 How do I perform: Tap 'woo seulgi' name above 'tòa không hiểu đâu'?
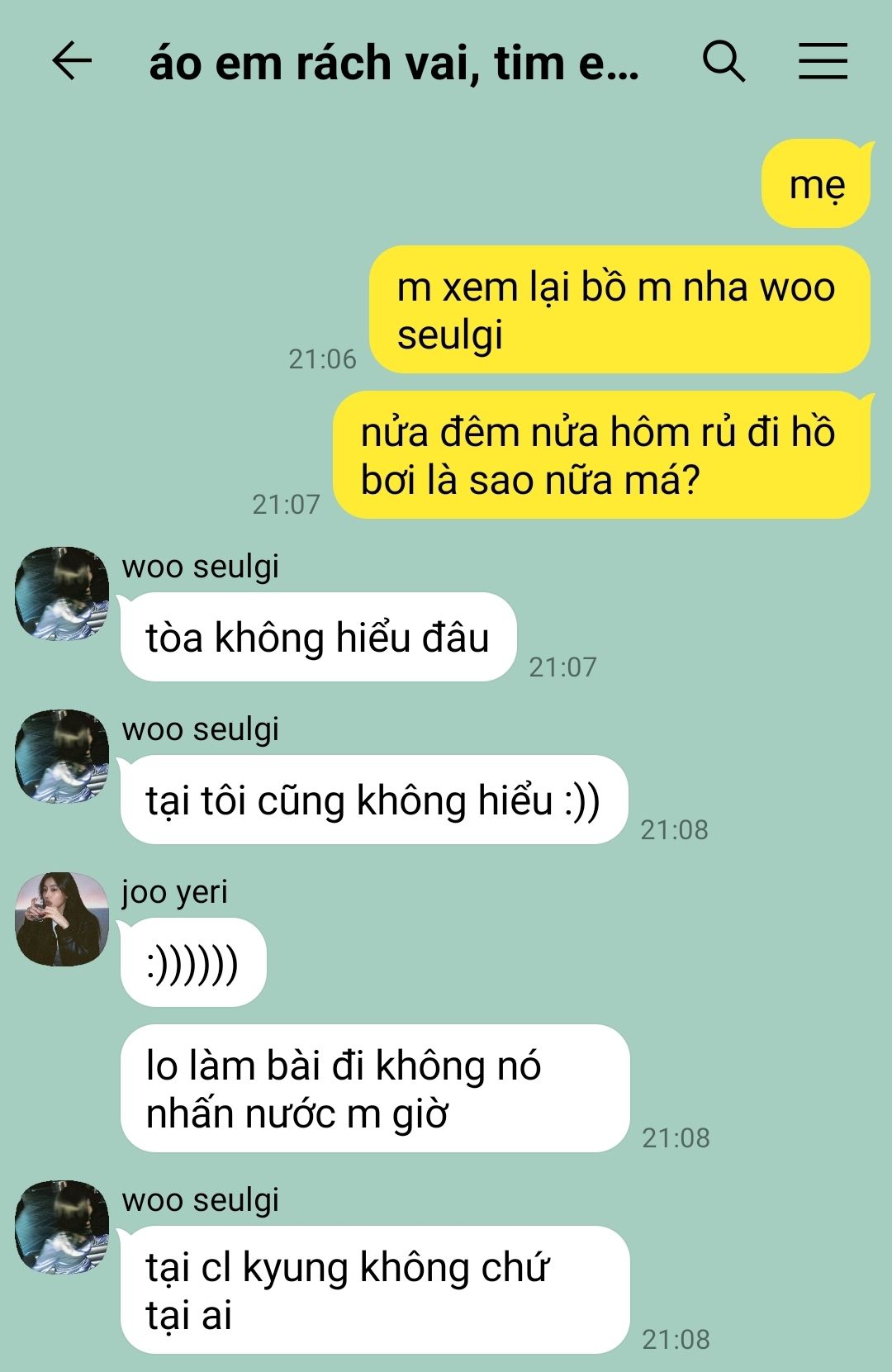click(x=200, y=567)
